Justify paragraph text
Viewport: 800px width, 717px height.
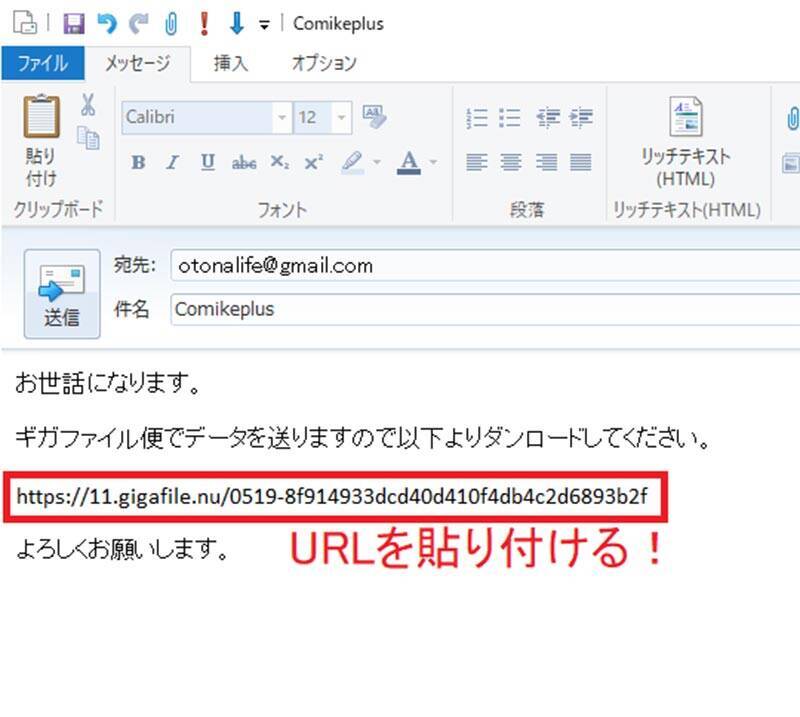581,162
